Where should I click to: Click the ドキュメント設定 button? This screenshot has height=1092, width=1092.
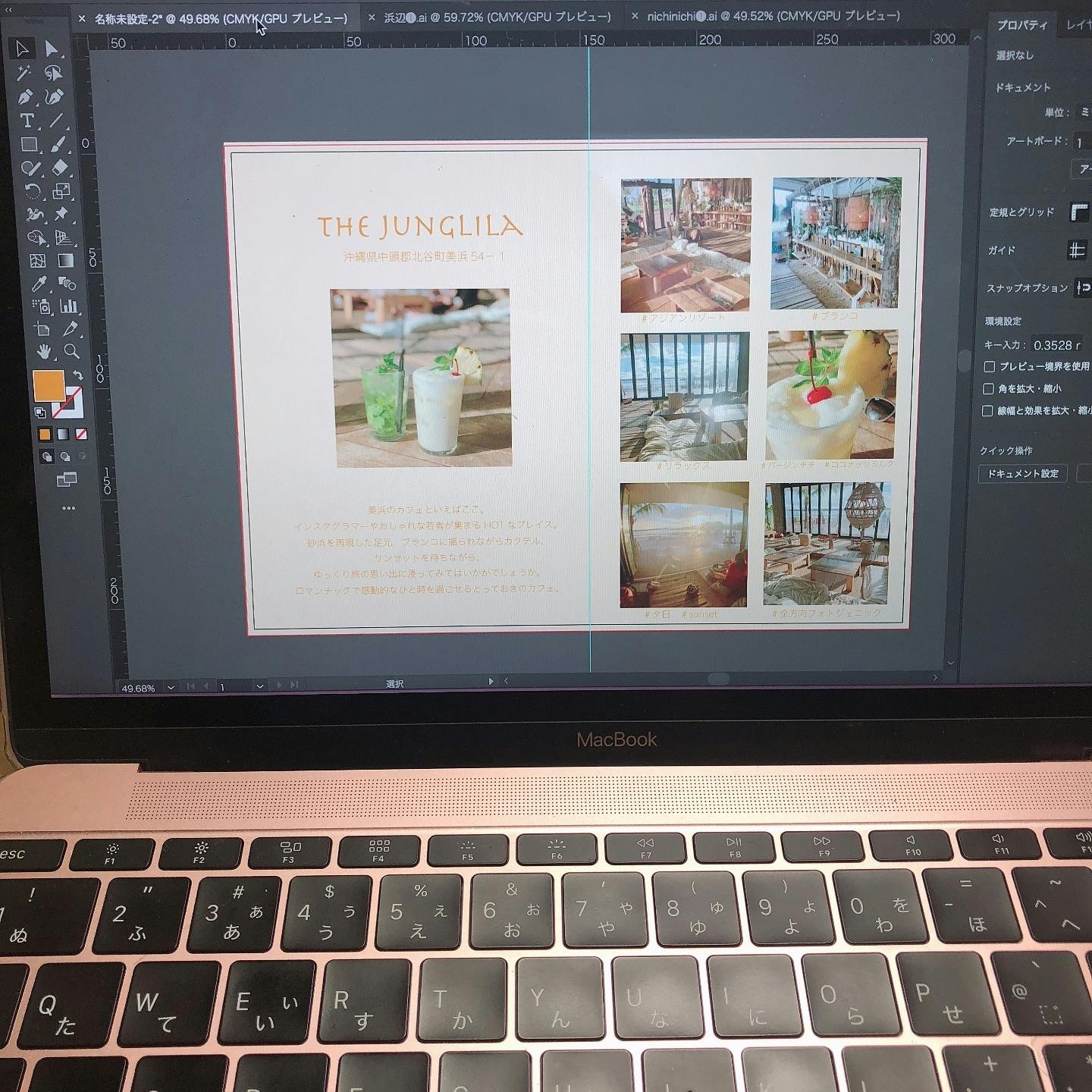1022,474
